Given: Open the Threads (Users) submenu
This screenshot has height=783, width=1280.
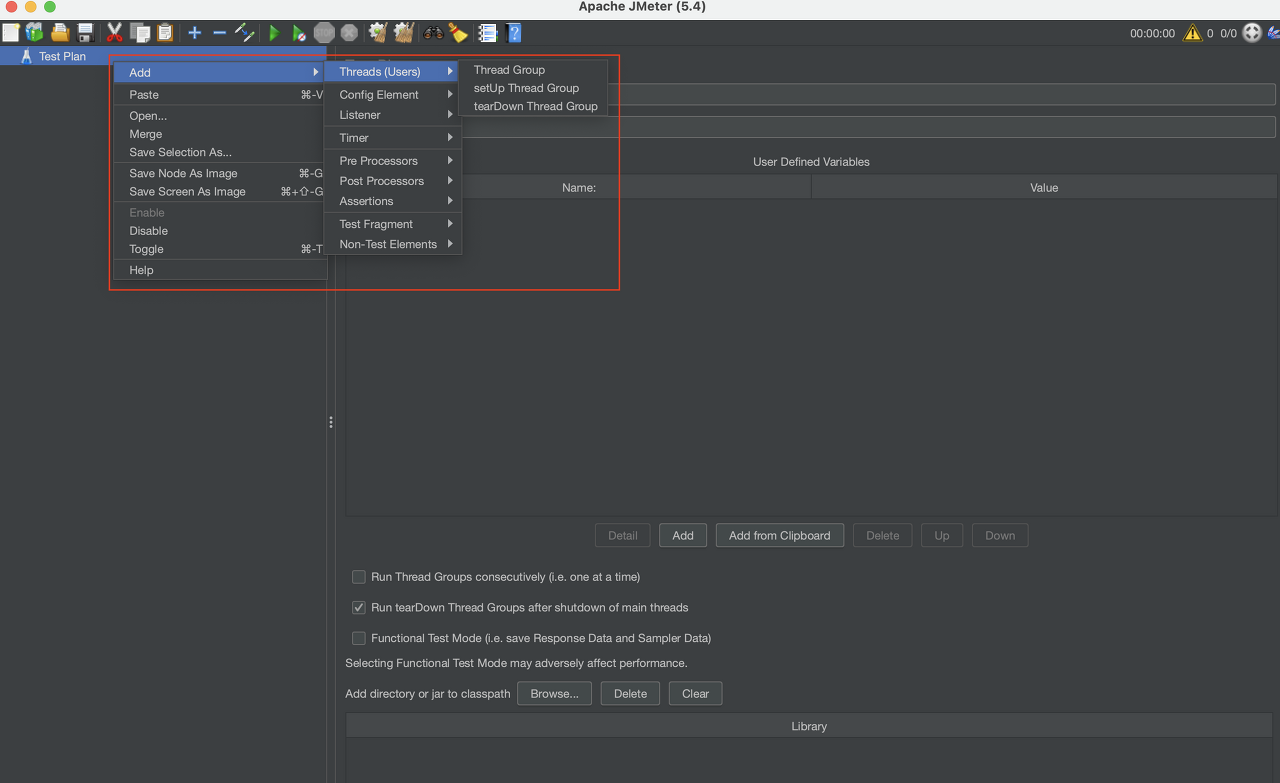Looking at the screenshot, I should coord(393,72).
